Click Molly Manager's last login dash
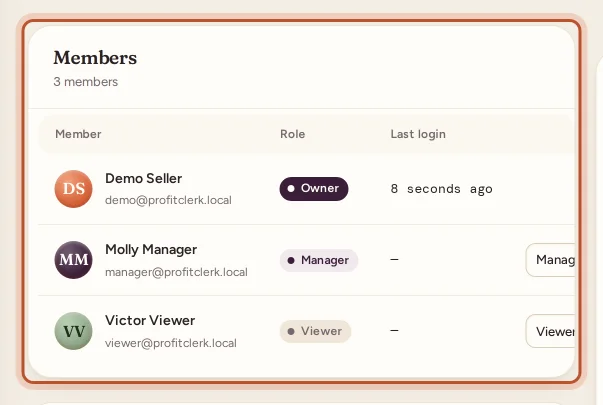Image resolution: width=603 pixels, height=405 pixels. point(394,260)
